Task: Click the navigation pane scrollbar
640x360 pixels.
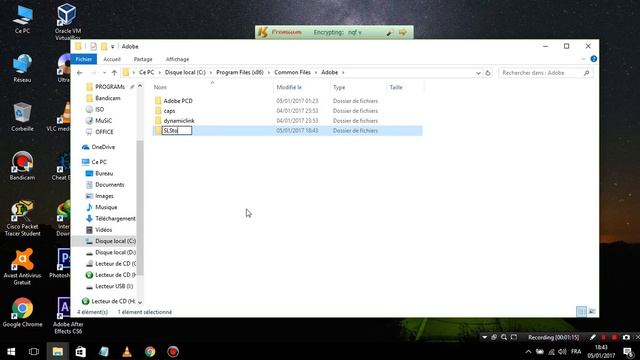Action: coord(140,207)
